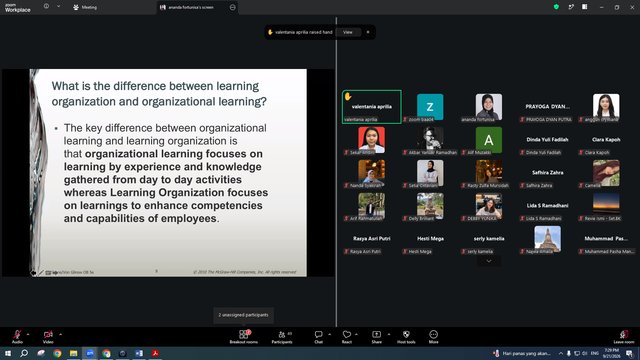Click Dinda Yuli Fadilah participant tile
The image size is (640, 360).
(x=547, y=140)
